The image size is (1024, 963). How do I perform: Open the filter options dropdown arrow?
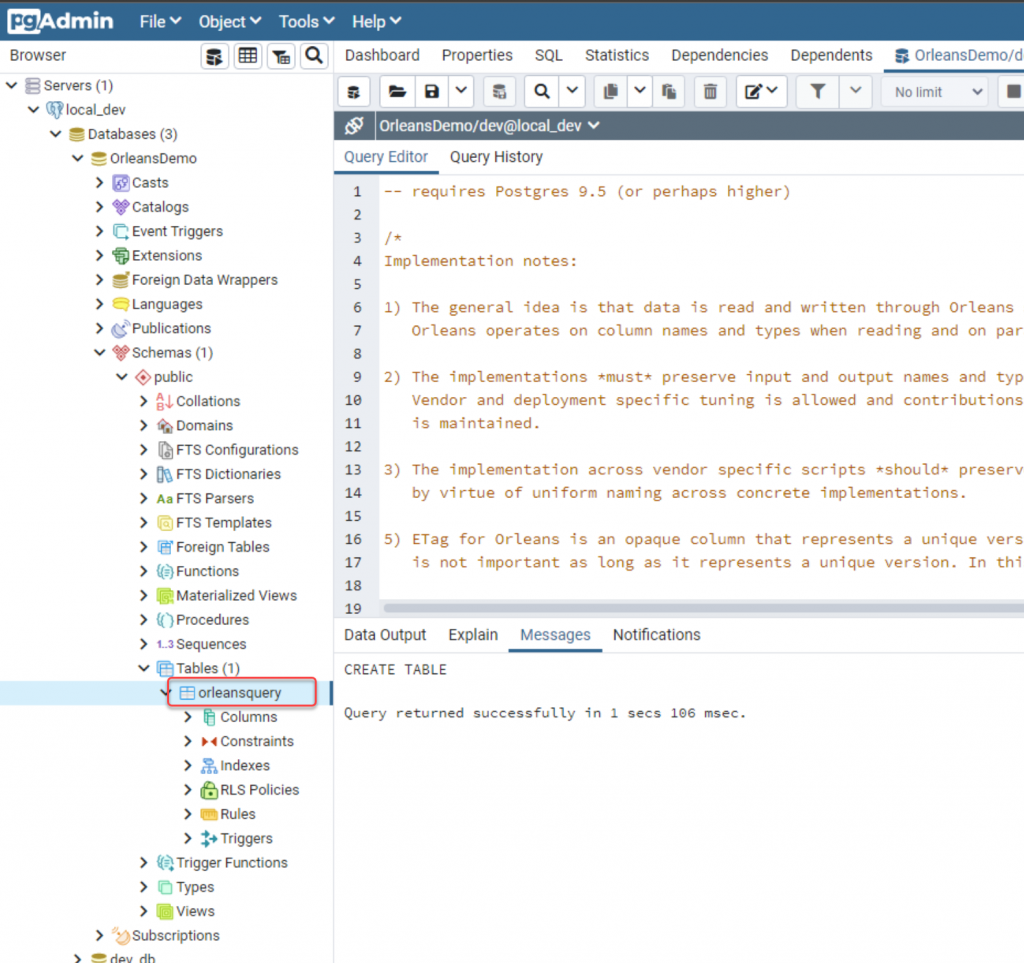pos(856,92)
